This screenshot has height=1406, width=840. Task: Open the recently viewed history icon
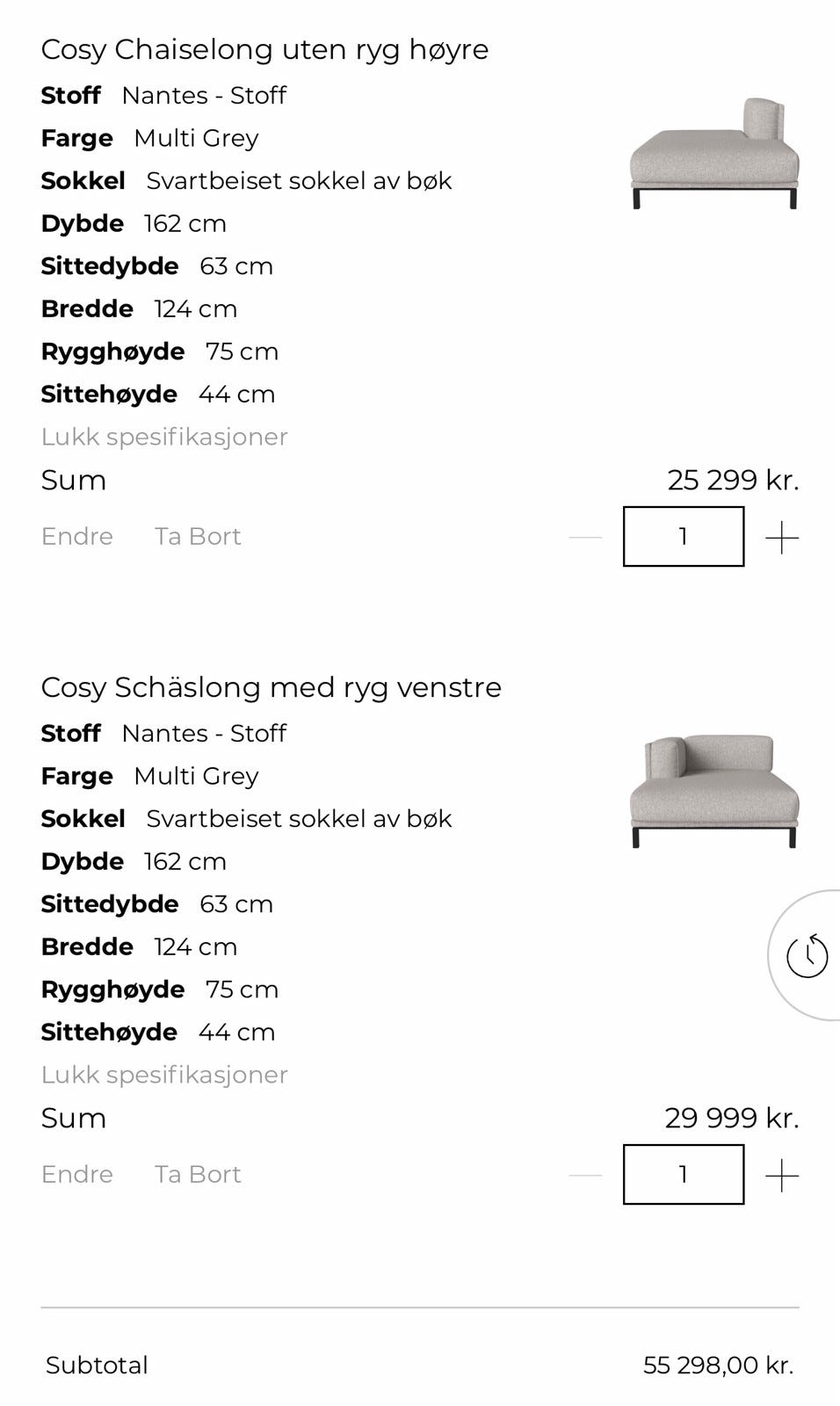point(807,955)
